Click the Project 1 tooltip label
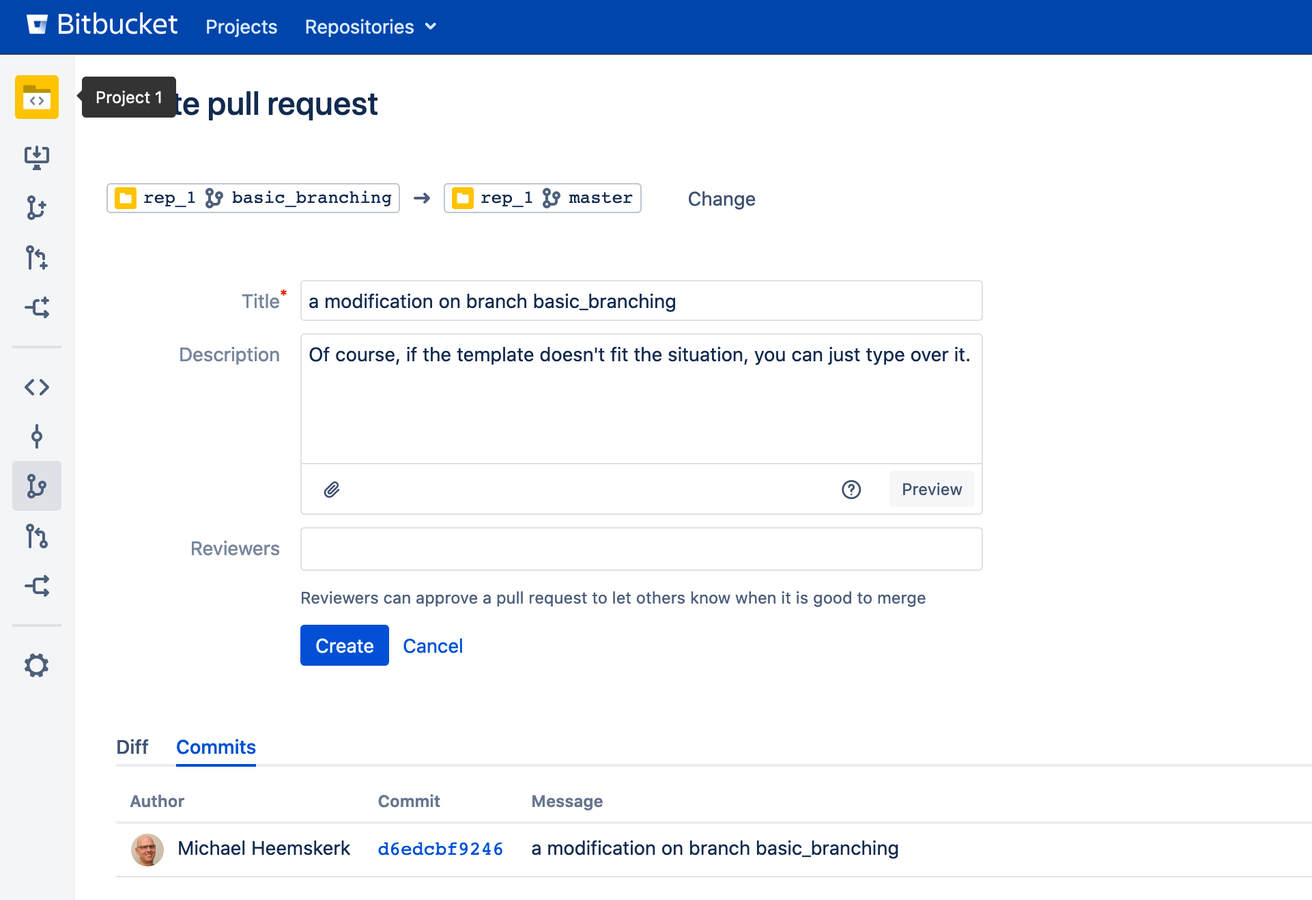Image resolution: width=1312 pixels, height=900 pixels. click(x=129, y=98)
